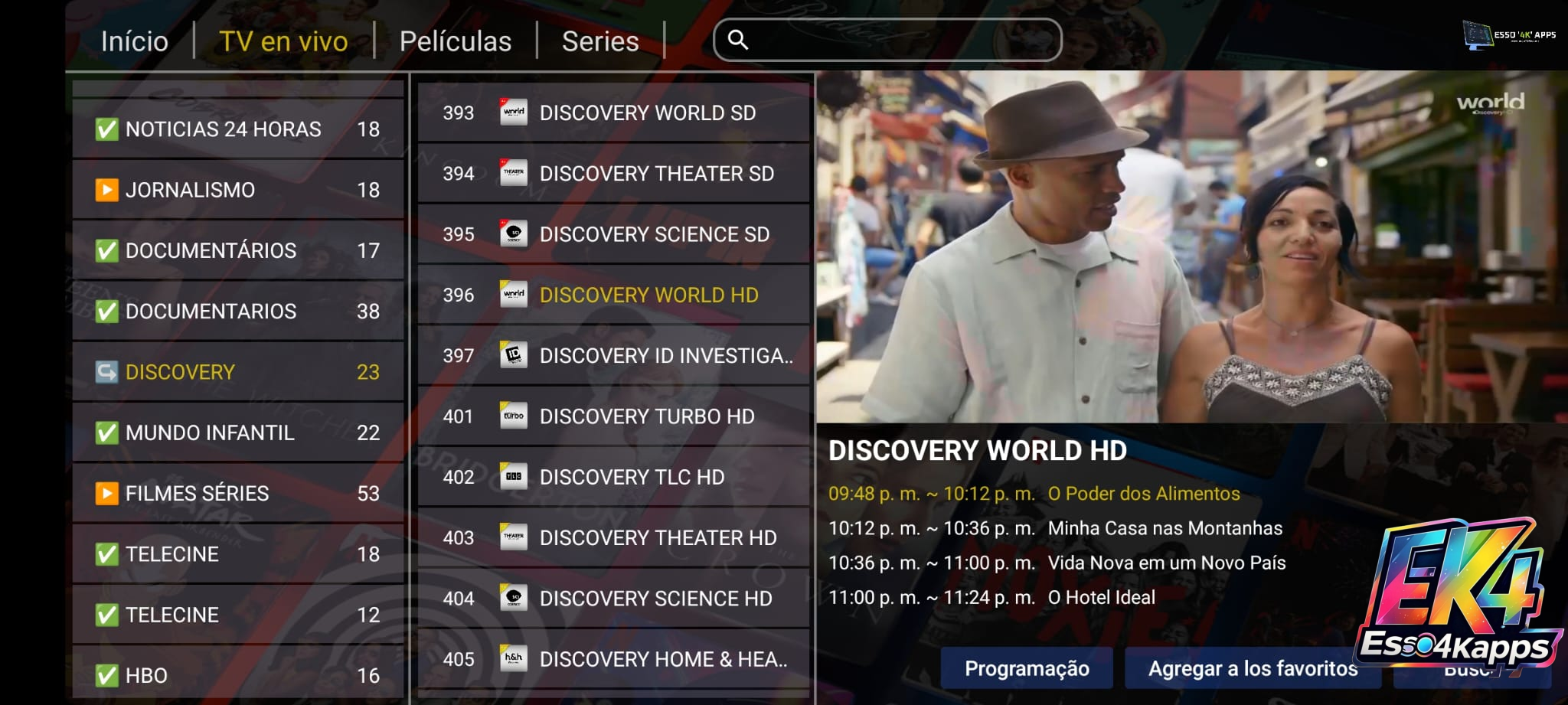Viewport: 1568px width, 705px height.
Task: Click the check icon beside the HBO category
Action: coord(106,676)
